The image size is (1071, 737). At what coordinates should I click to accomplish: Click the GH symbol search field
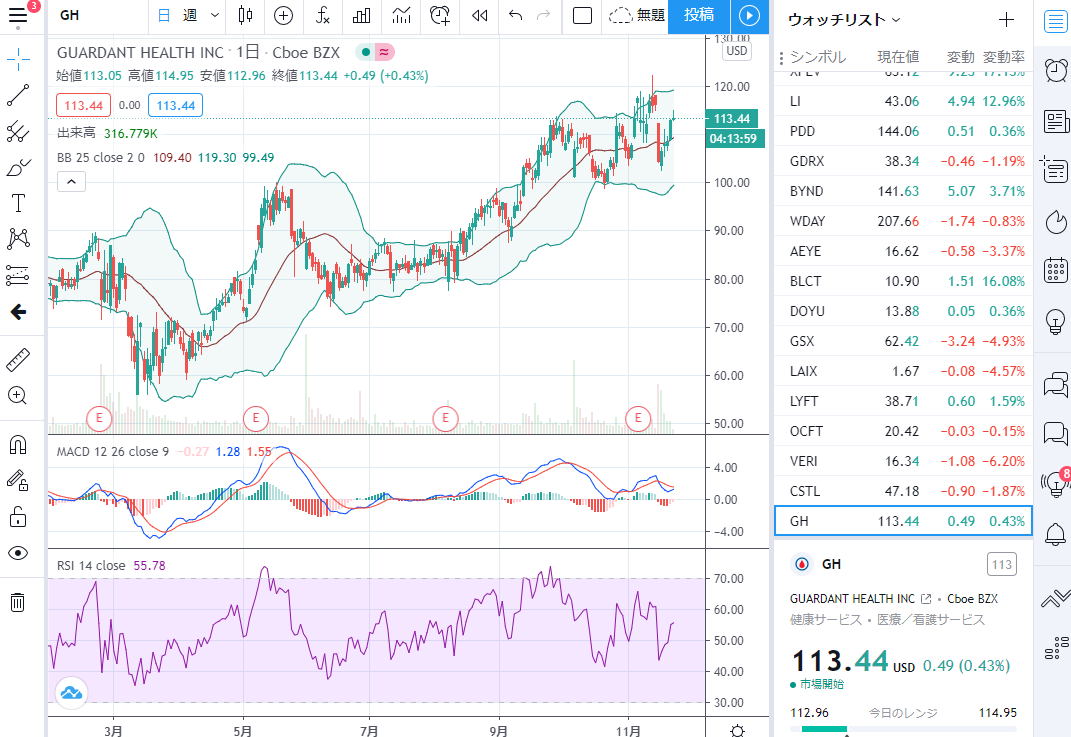tap(99, 15)
